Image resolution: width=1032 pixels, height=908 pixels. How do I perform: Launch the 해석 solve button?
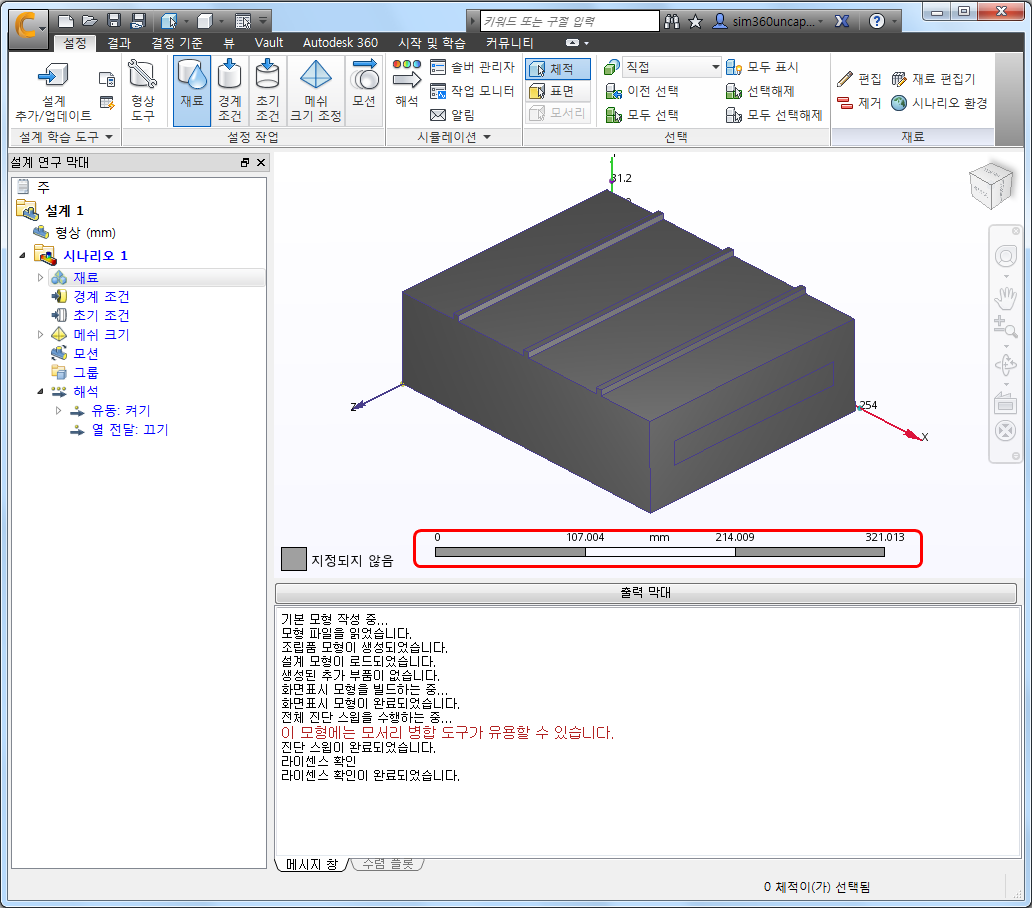[x=407, y=84]
